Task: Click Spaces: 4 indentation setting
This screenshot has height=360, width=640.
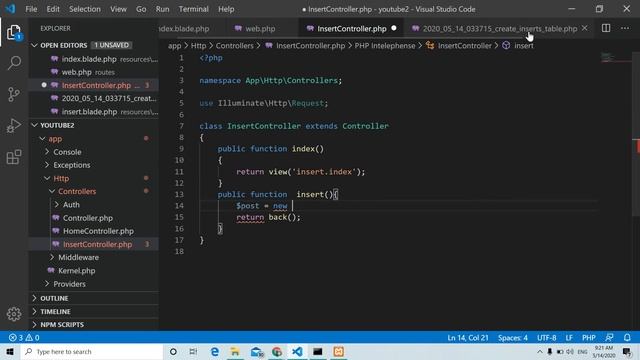Action: pyautogui.click(x=513, y=338)
